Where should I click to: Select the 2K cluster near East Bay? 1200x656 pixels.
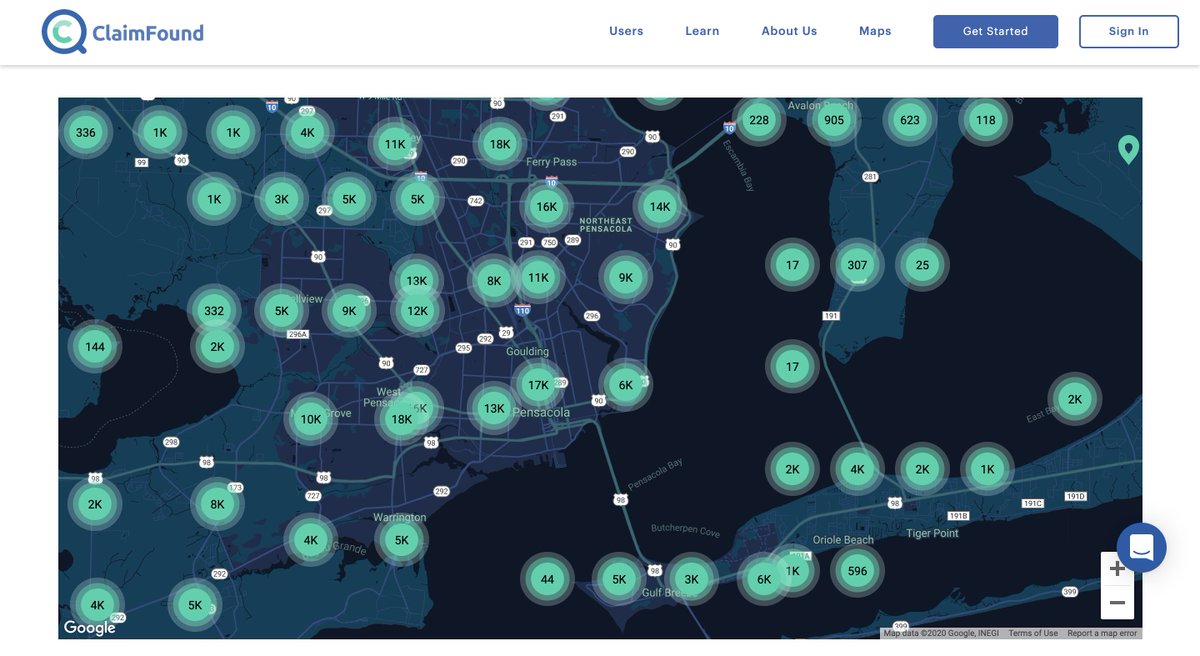tap(1075, 399)
